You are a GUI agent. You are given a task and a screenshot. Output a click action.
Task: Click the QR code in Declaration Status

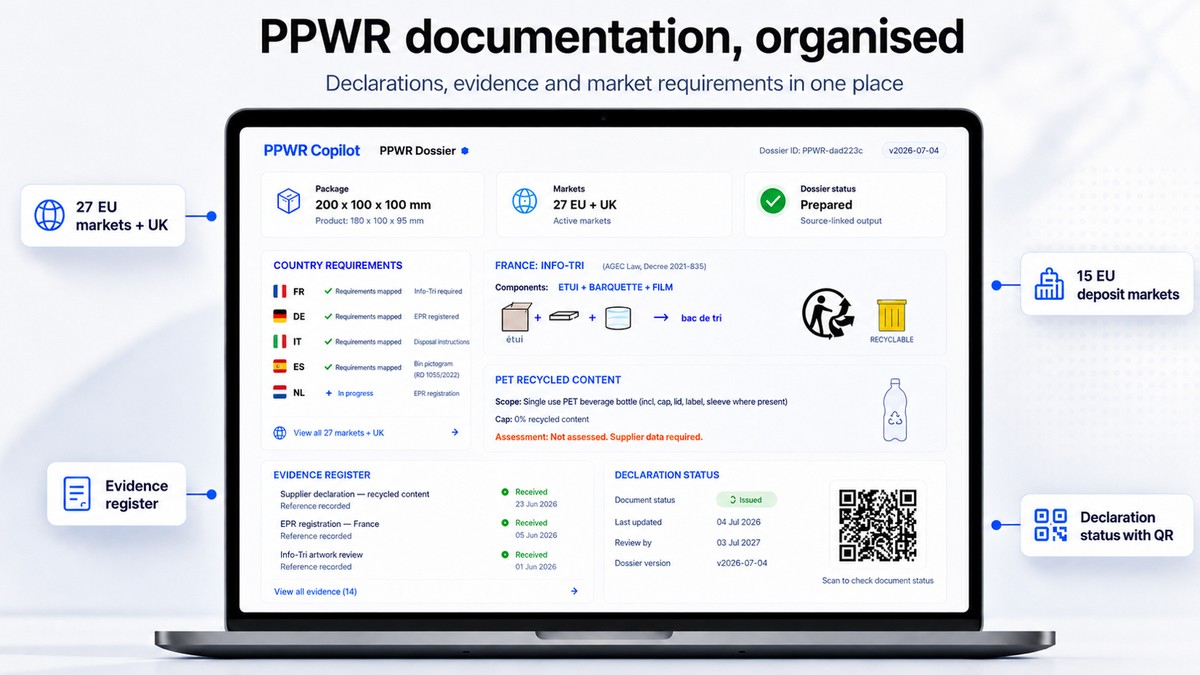pos(878,526)
